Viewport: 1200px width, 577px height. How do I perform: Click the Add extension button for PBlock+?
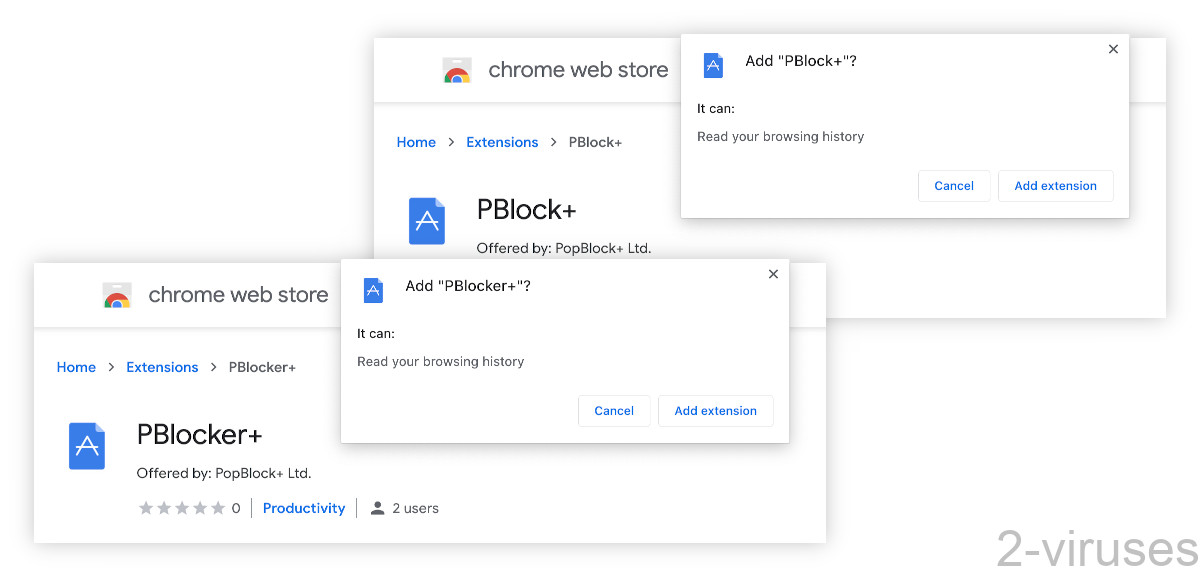pos(1055,185)
